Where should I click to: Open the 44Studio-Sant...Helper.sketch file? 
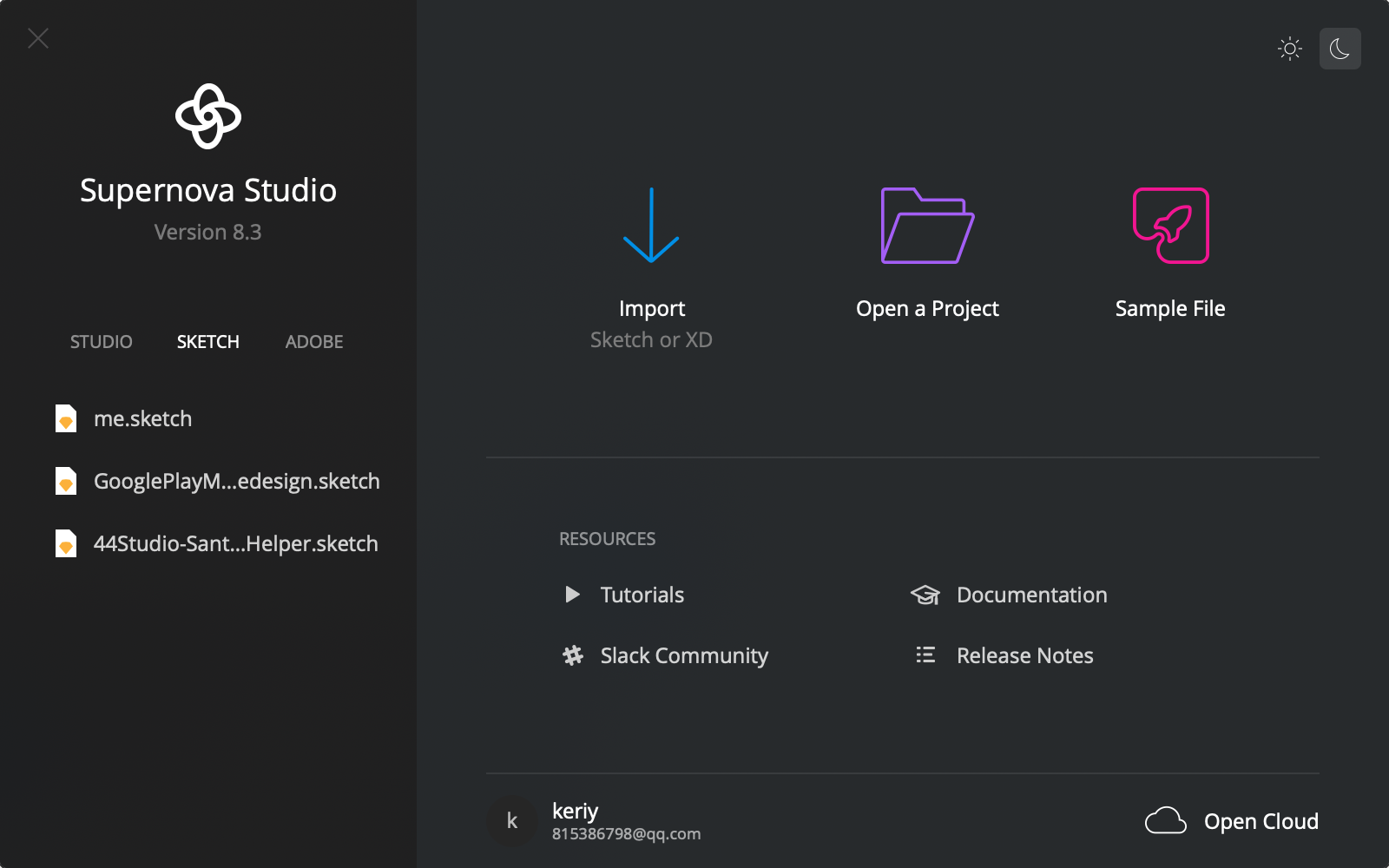click(235, 543)
